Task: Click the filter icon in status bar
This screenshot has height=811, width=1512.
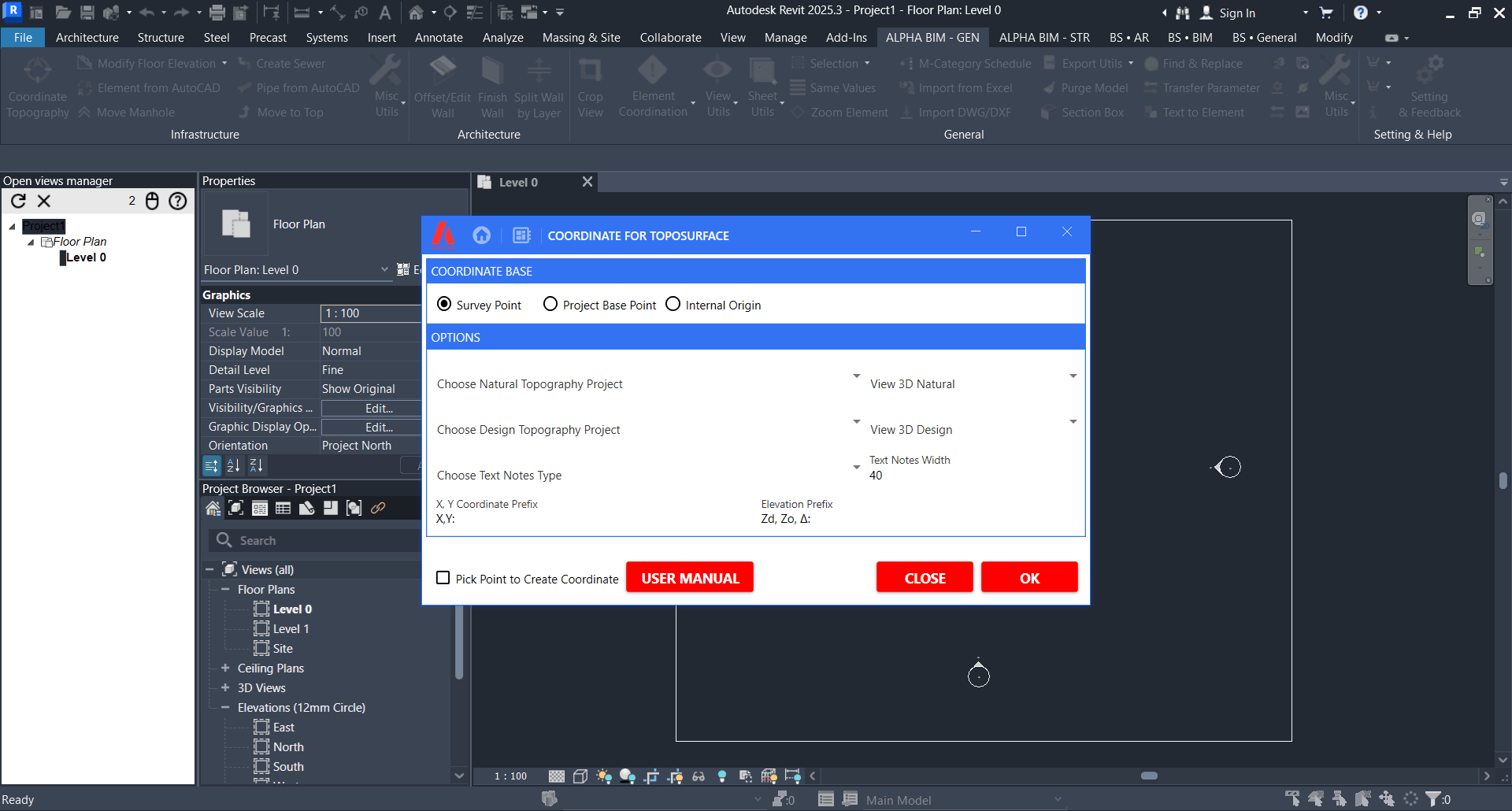Action: (1433, 799)
